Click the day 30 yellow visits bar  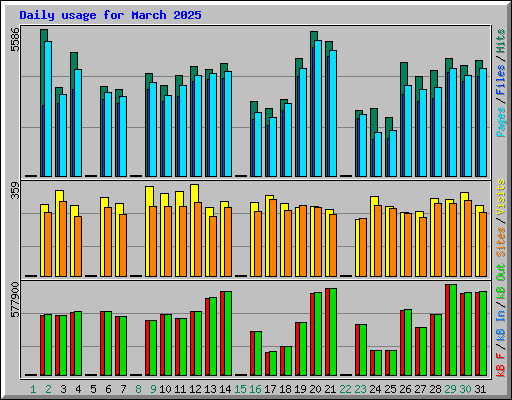click(464, 234)
